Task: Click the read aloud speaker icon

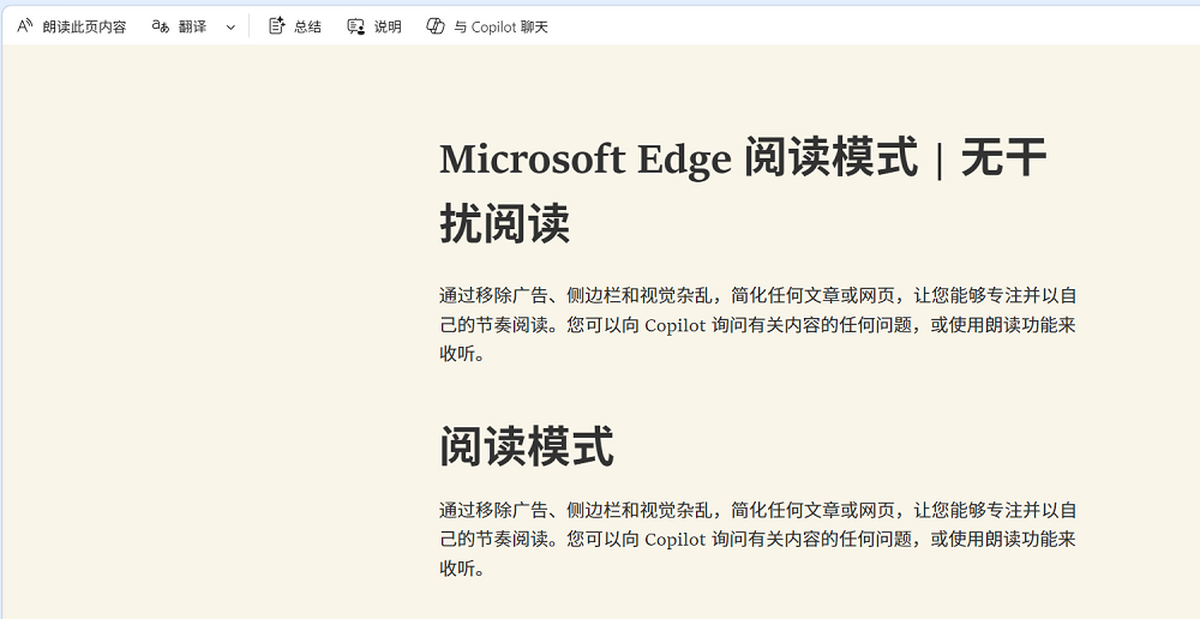Action: [x=25, y=26]
